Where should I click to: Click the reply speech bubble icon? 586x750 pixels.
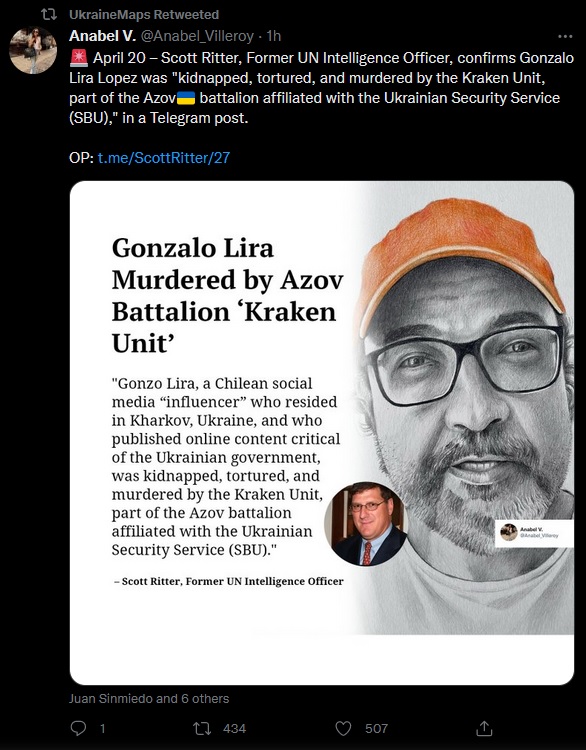78,728
